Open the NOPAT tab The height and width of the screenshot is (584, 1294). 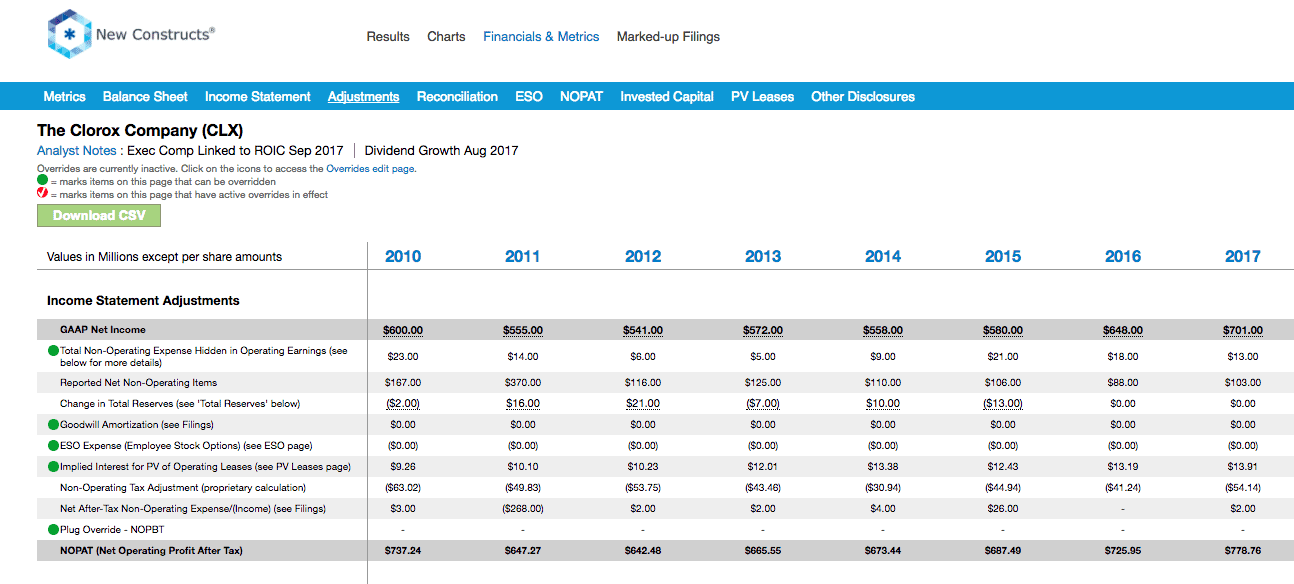pos(581,97)
